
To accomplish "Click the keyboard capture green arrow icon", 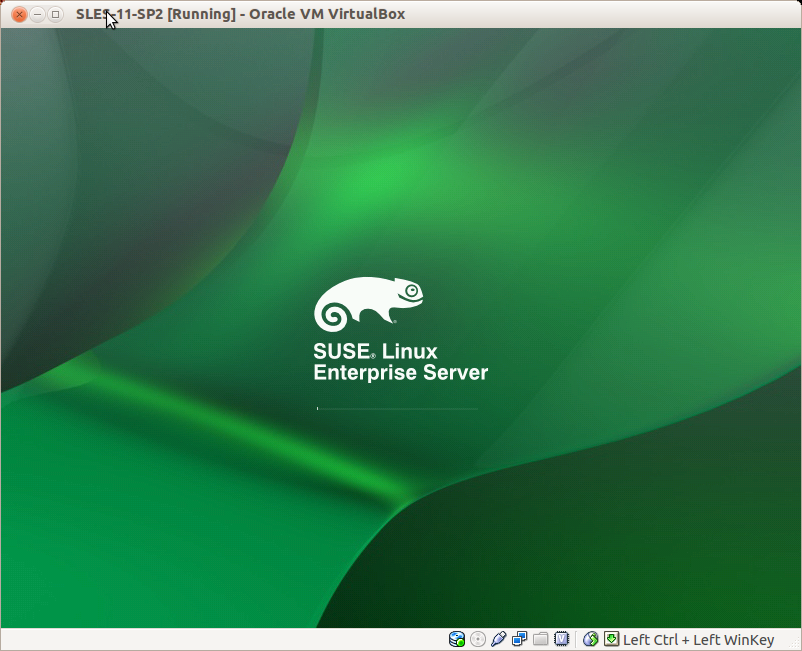I will coord(611,639).
